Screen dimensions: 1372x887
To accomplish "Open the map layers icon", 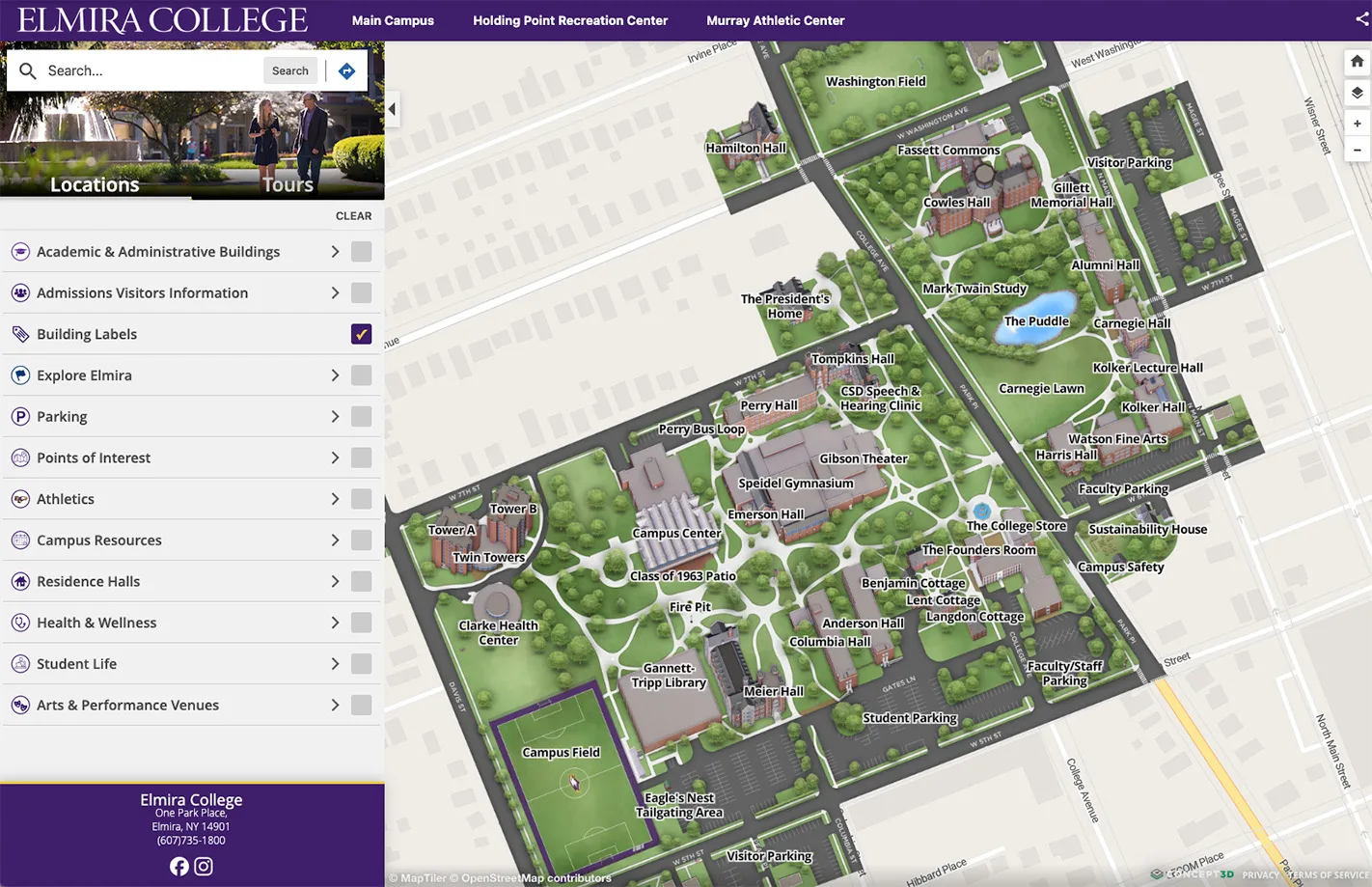I will pyautogui.click(x=1357, y=93).
